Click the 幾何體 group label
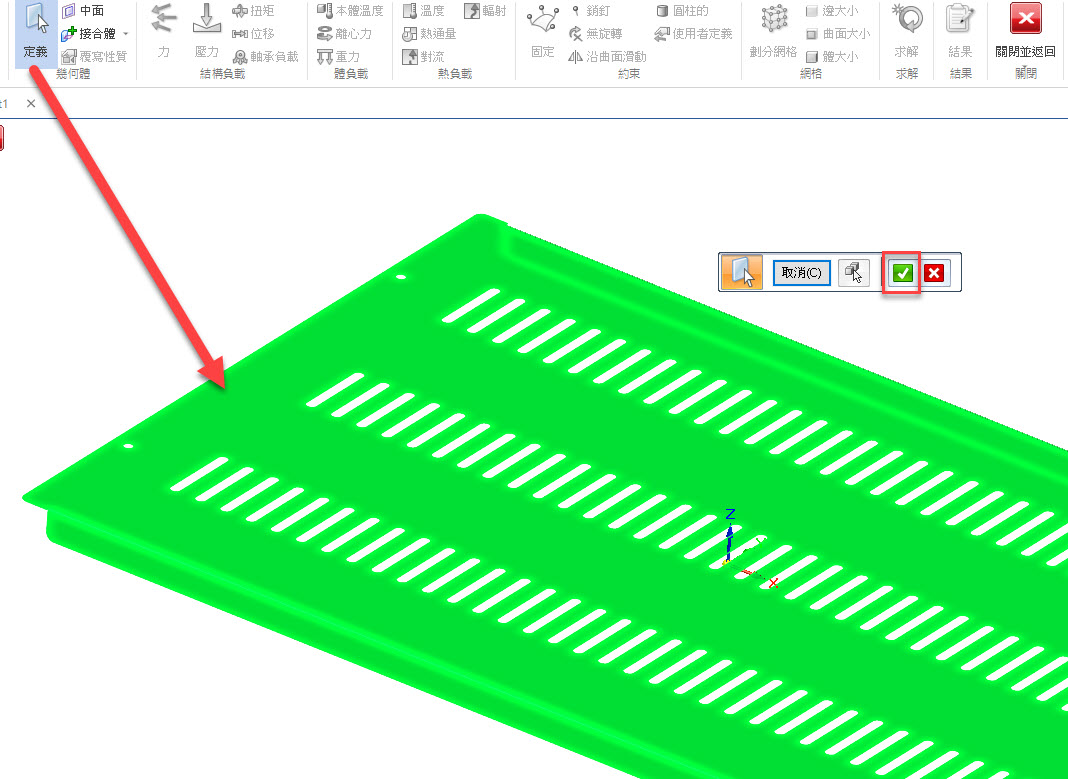Viewport: 1068px width, 779px height. [73, 74]
